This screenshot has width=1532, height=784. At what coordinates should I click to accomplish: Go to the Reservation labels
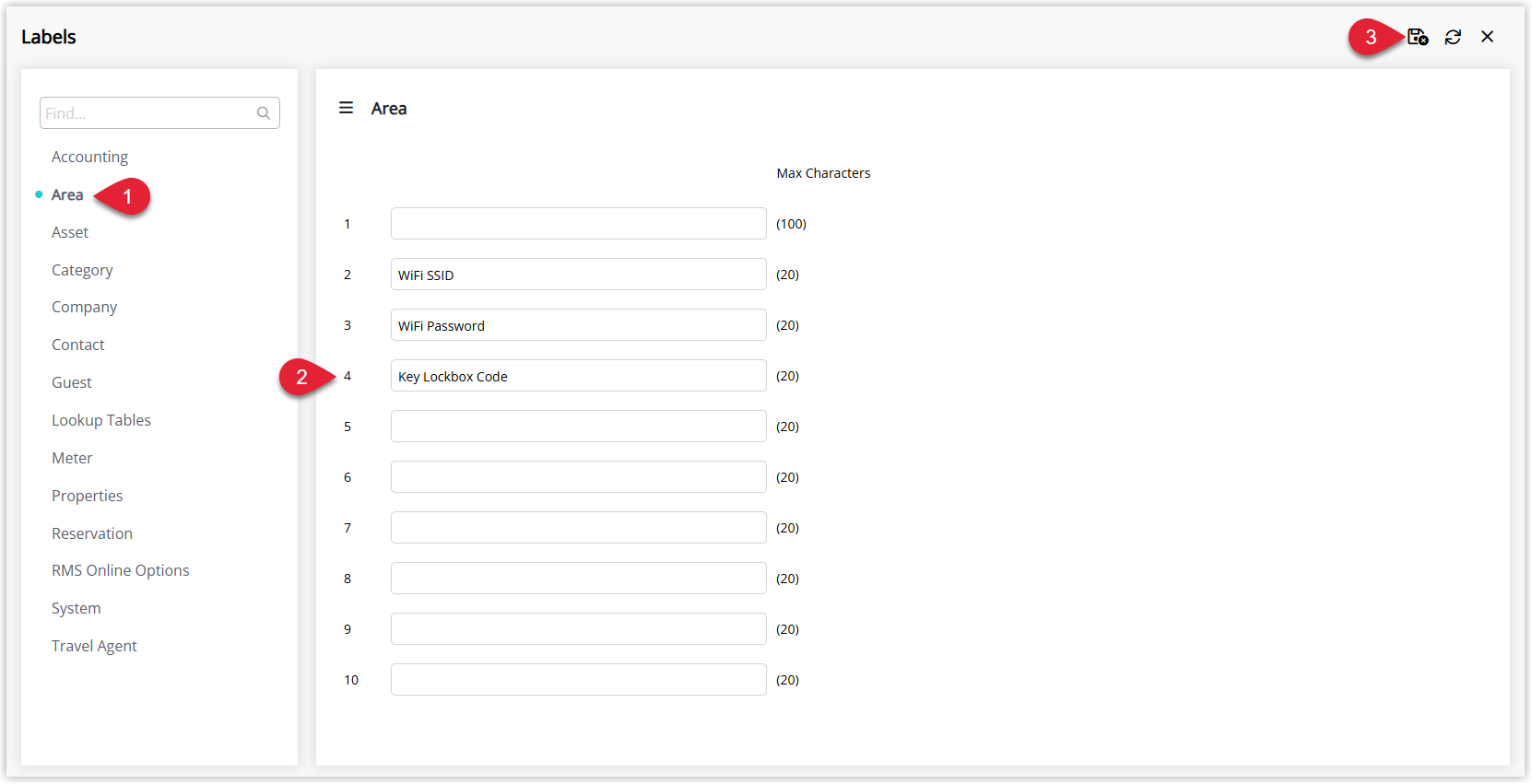point(92,533)
